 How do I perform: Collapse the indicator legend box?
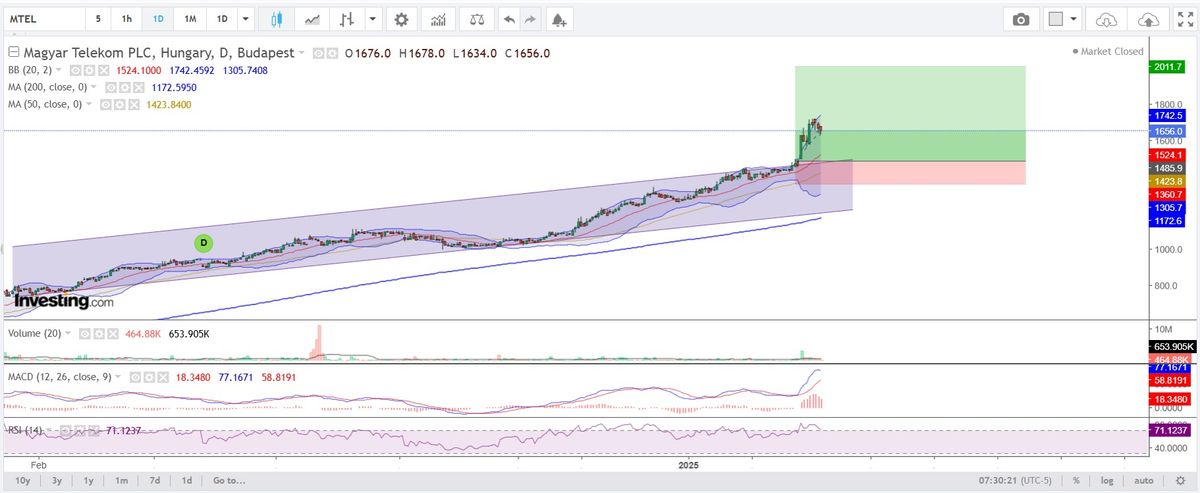13,53
